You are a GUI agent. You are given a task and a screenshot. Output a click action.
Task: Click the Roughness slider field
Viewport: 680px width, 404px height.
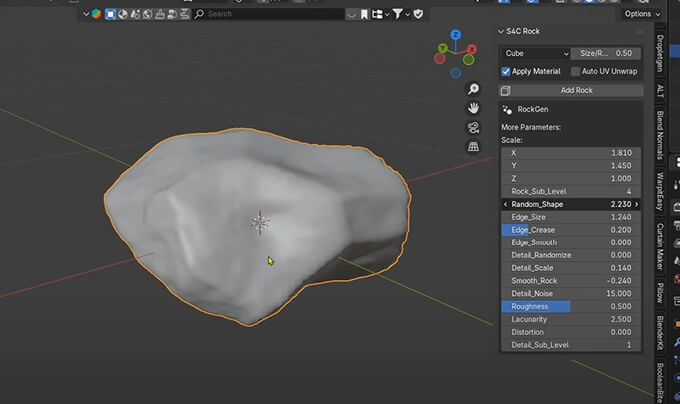[x=571, y=306]
